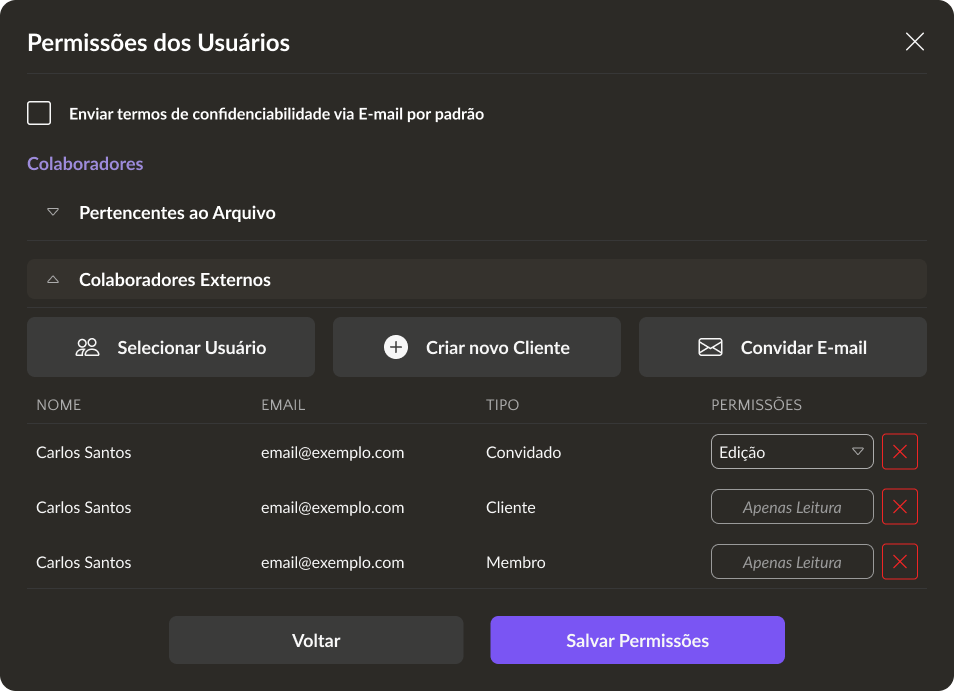Close the Permissões dos Usuários dialog

pyautogui.click(x=914, y=42)
